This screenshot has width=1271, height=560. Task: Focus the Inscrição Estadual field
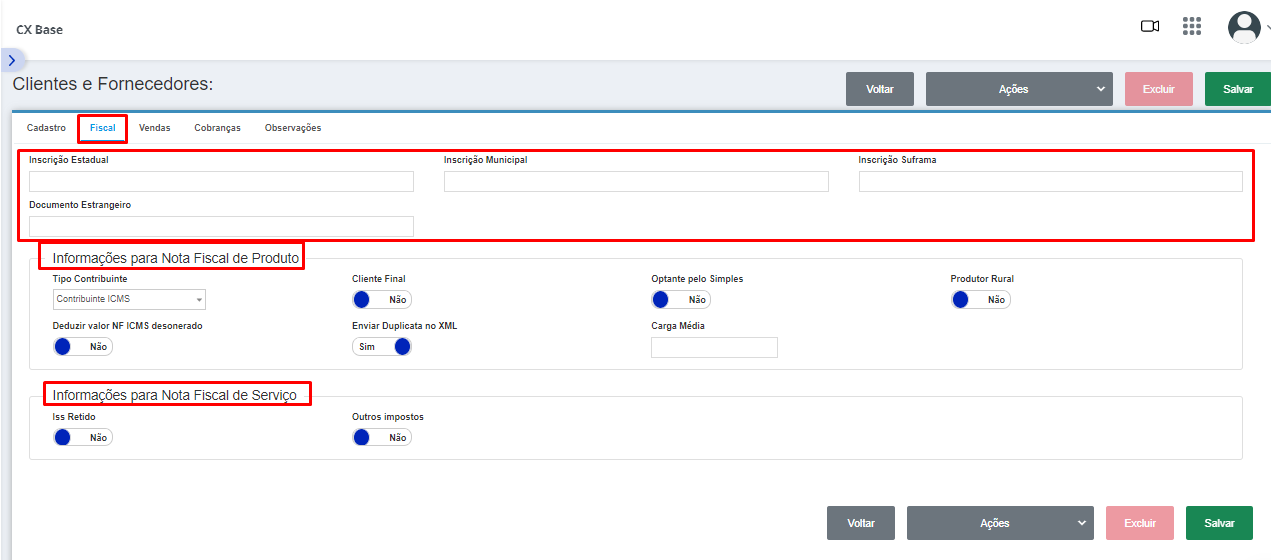coord(221,181)
